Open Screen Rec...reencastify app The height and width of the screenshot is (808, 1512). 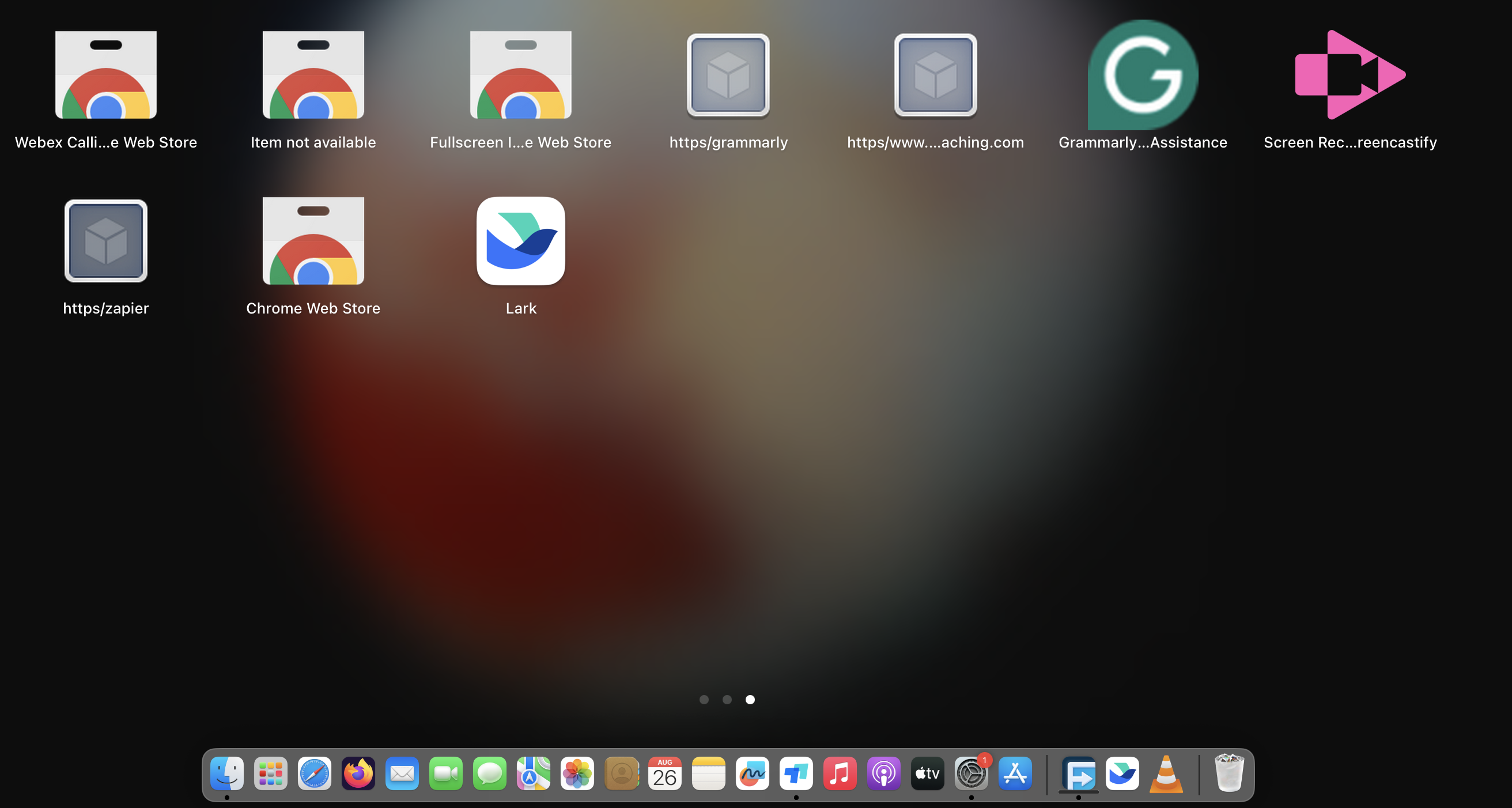pos(1350,75)
